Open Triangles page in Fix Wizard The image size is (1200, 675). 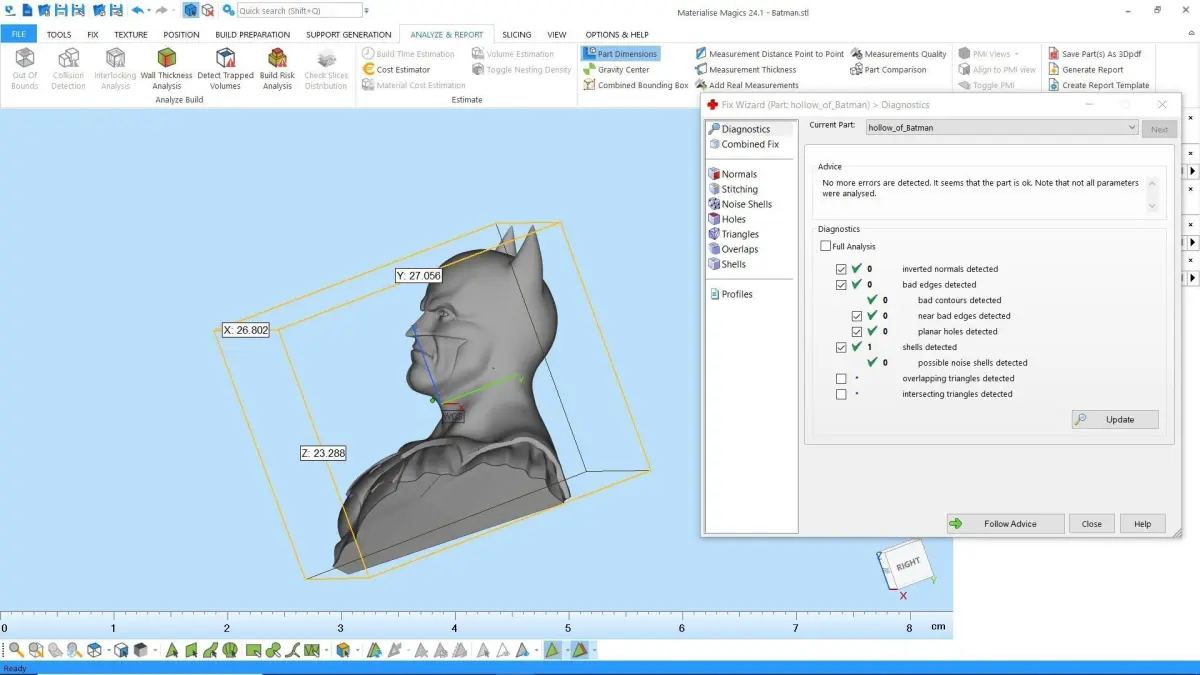coord(732,234)
